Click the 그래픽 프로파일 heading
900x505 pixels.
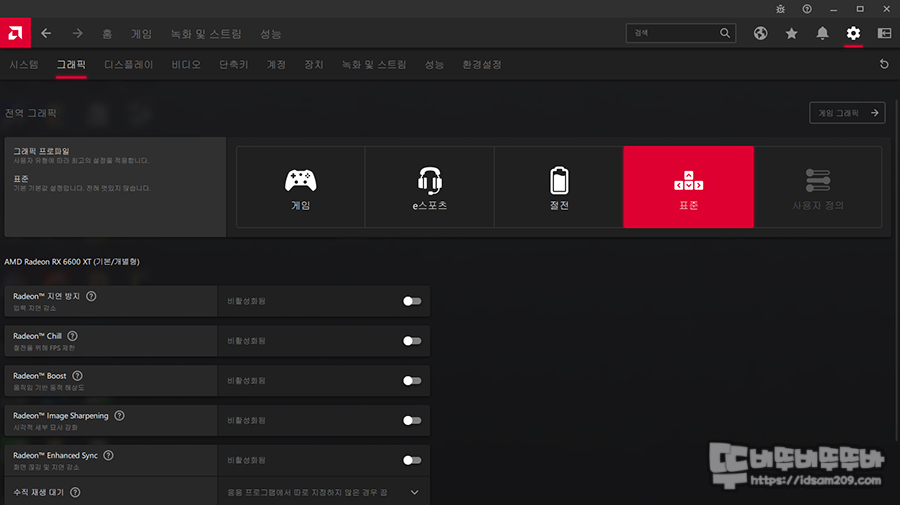[x=41, y=151]
